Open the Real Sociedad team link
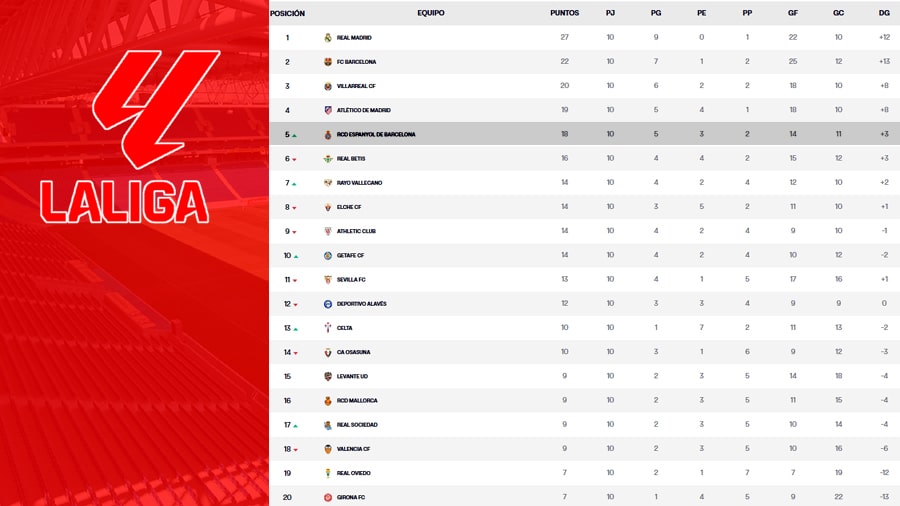Screen dimensions: 900x506 point(355,425)
